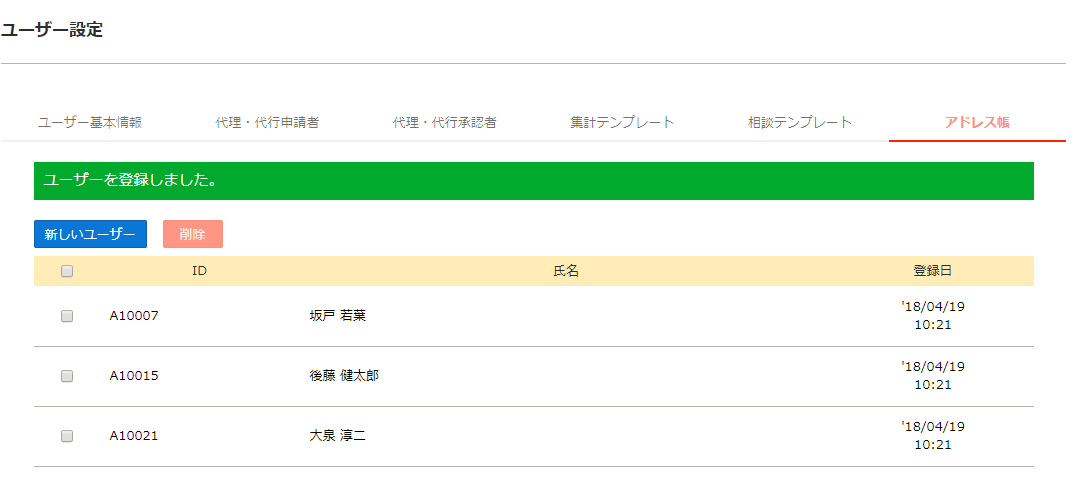Toggle the select-all header checkbox
Viewport: 1086px width, 484px height.
click(x=67, y=271)
